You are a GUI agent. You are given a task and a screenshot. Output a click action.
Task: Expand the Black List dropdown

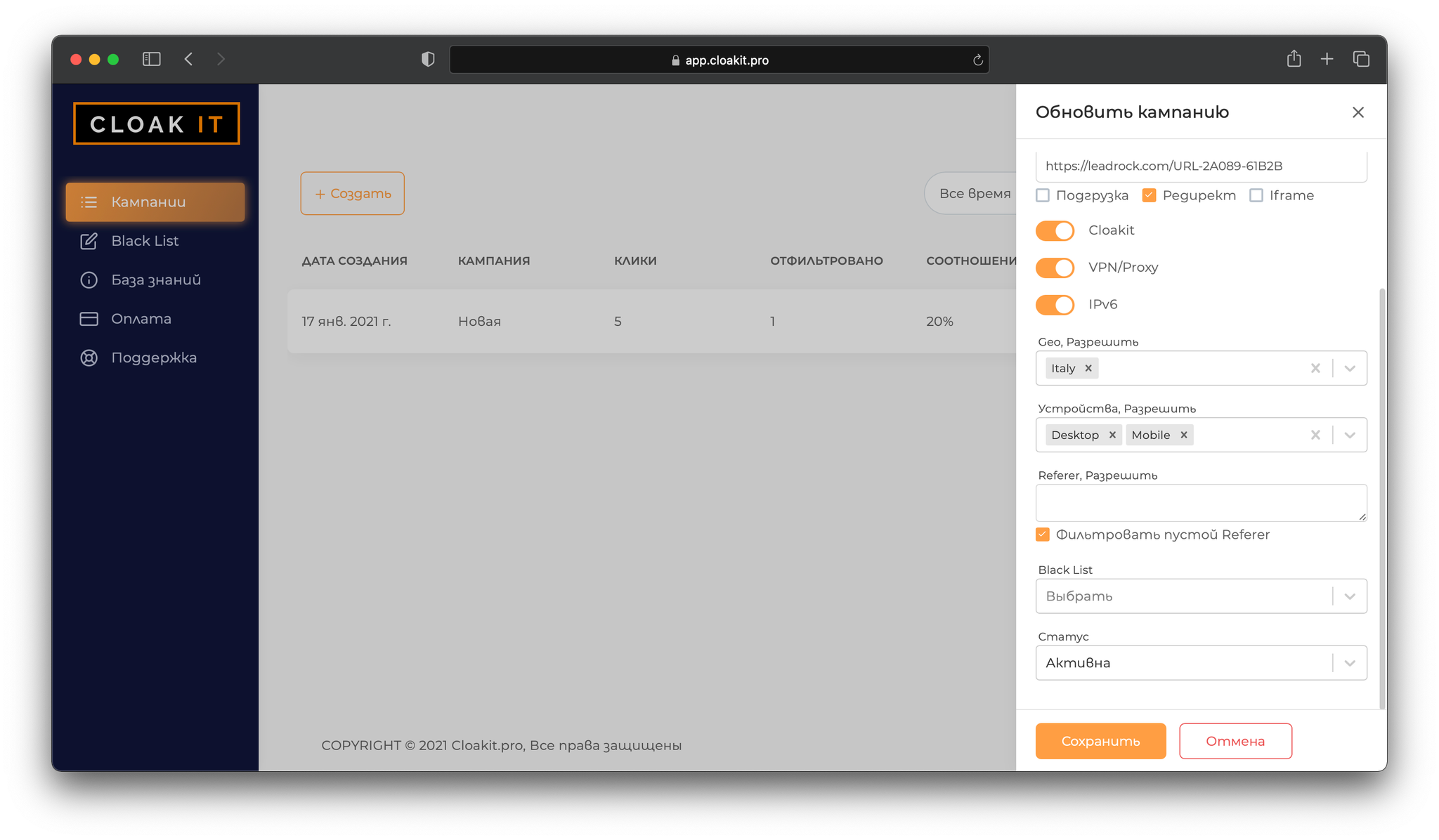[x=1350, y=596]
